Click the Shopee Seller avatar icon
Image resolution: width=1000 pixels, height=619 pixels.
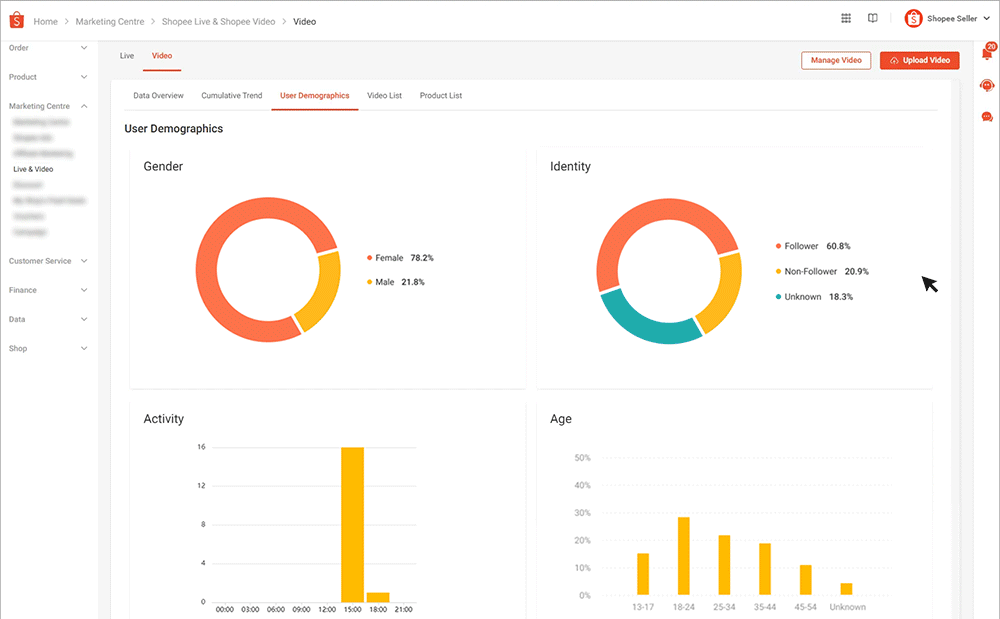(x=913, y=18)
